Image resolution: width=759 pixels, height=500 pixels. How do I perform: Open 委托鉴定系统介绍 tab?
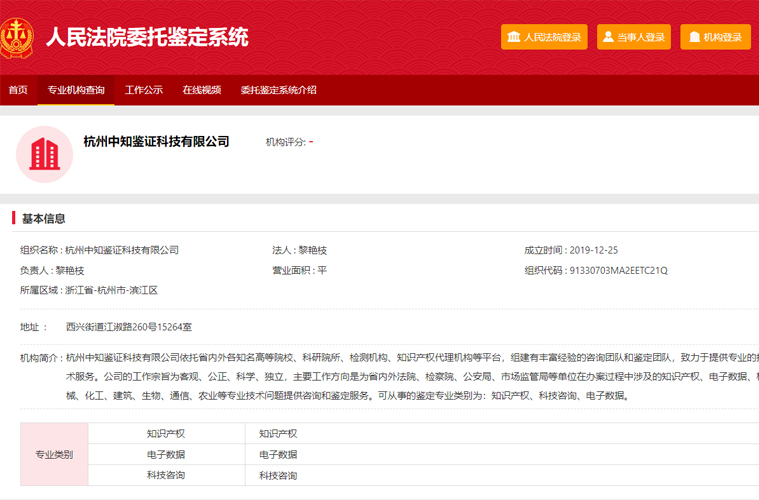tap(278, 90)
